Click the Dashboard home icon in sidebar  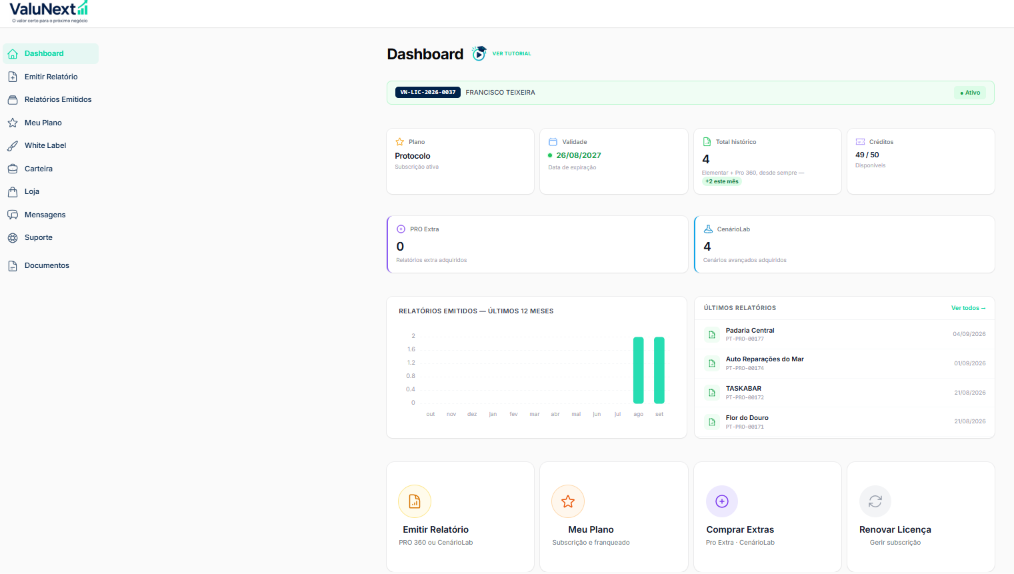pos(12,54)
